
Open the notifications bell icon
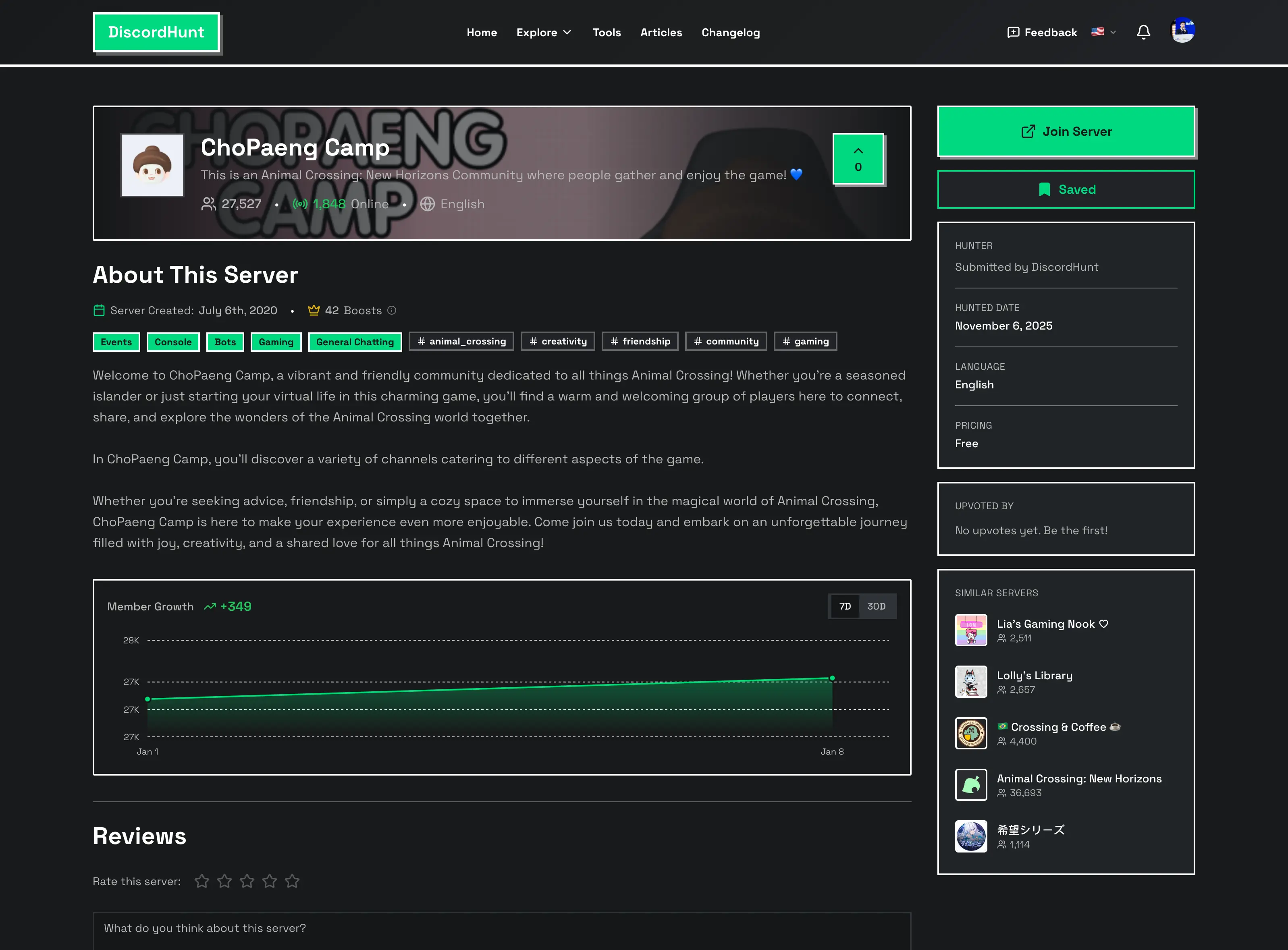coord(1144,33)
